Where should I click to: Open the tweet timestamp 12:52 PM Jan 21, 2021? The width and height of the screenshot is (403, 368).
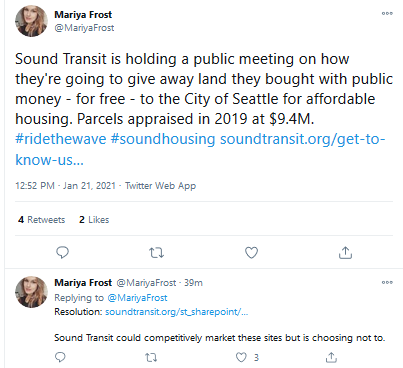click(65, 186)
